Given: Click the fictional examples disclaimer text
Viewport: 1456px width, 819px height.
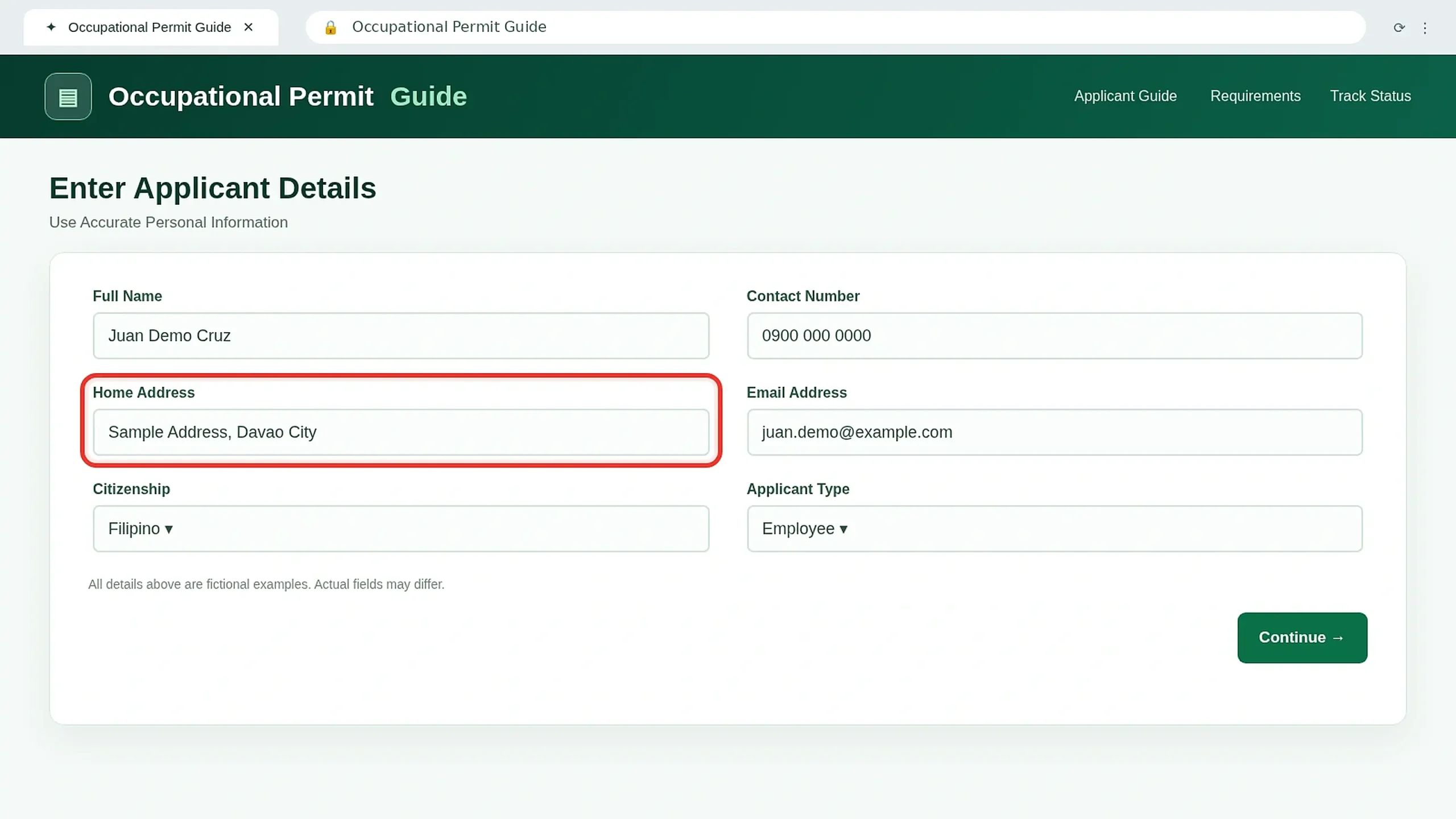Looking at the screenshot, I should click(266, 585).
